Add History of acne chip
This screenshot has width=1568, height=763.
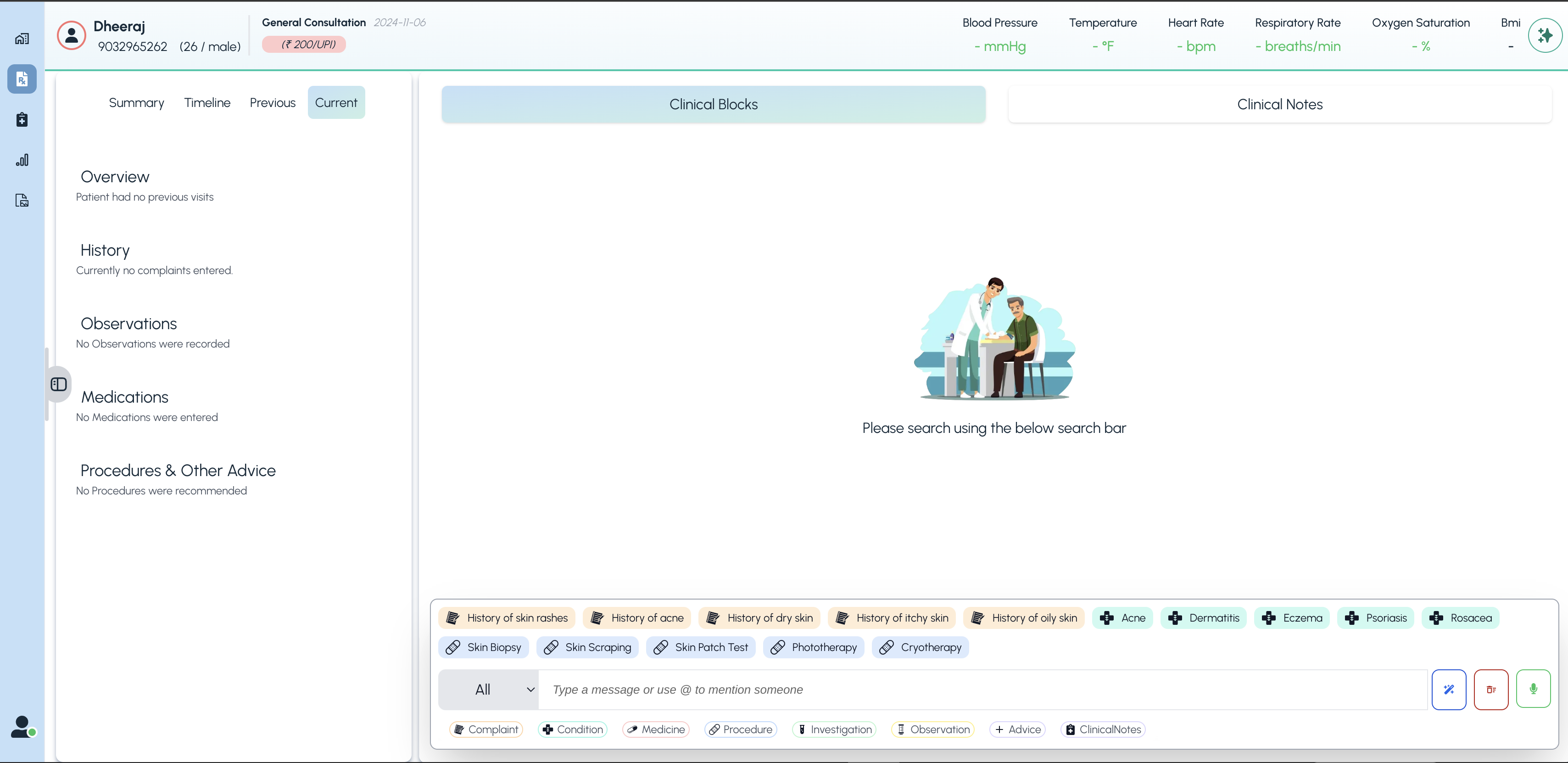click(636, 617)
